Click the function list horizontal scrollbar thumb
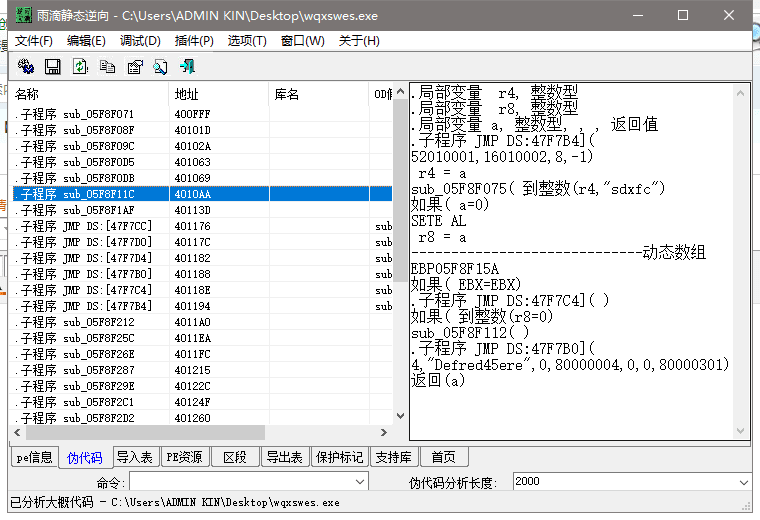Image resolution: width=760 pixels, height=520 pixels. point(145,432)
